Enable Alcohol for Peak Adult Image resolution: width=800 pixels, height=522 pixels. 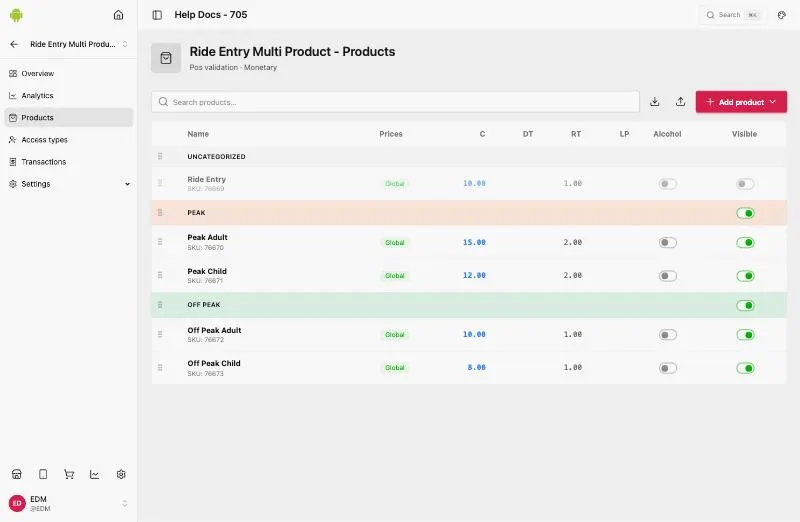(x=667, y=242)
